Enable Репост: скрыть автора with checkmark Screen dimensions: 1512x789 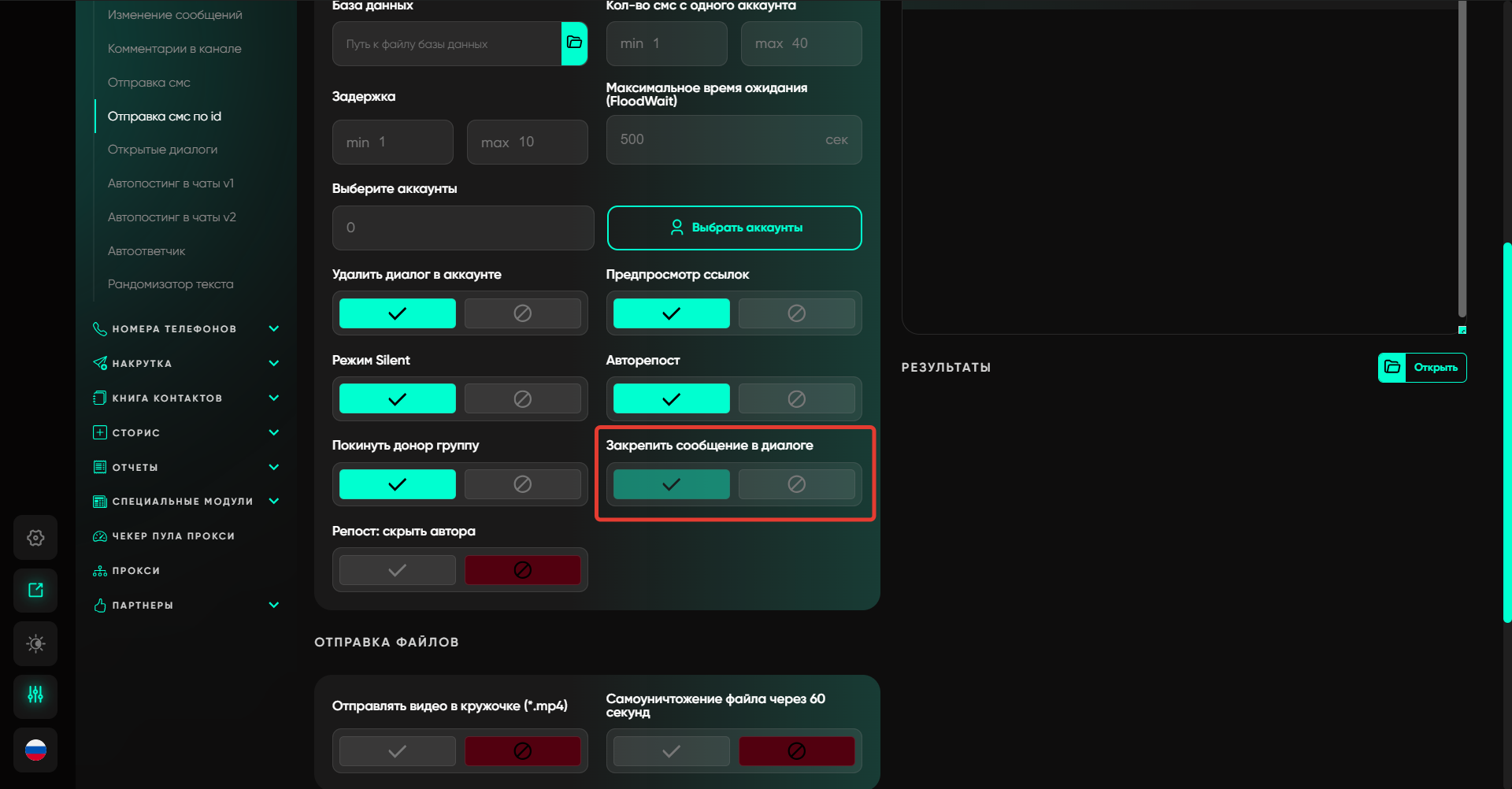397,570
